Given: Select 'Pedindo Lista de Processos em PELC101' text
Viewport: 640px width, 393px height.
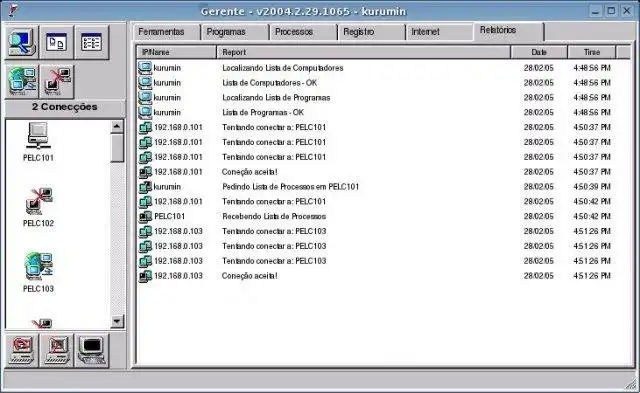Looking at the screenshot, I should 291,187.
